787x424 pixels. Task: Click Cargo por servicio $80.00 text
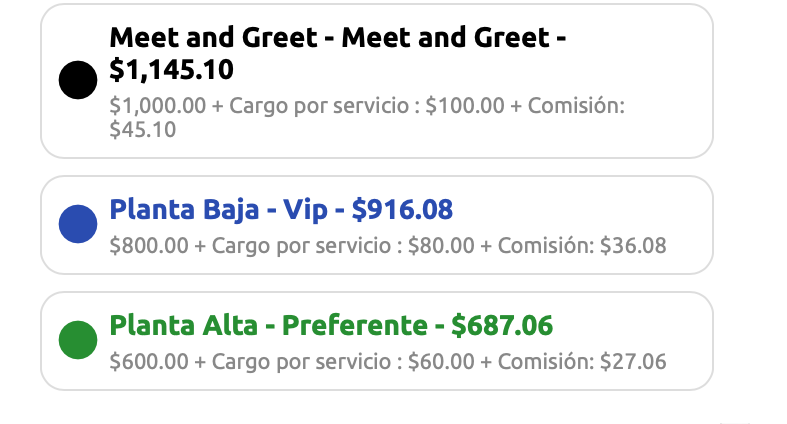[x=343, y=246]
